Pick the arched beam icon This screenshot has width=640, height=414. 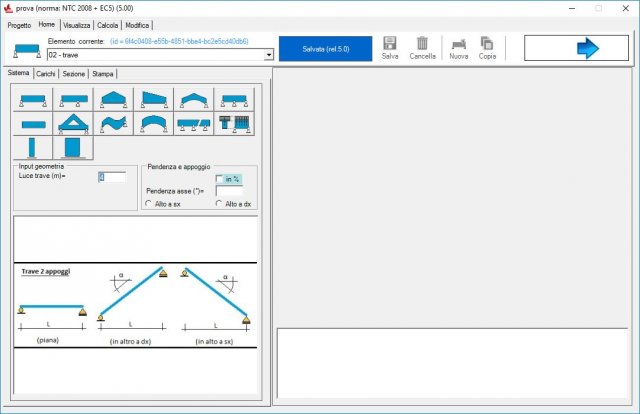point(153,124)
